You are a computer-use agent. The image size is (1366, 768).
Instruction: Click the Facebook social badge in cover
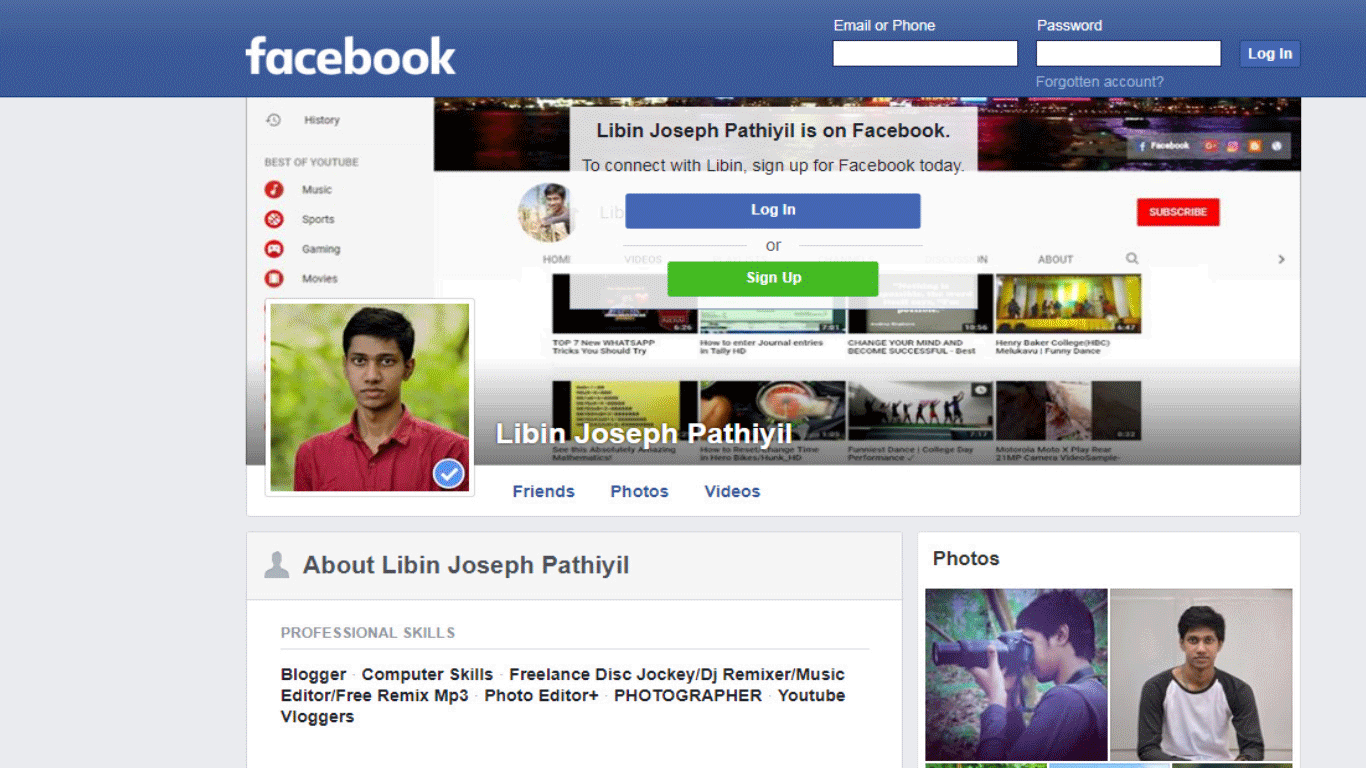(1164, 146)
